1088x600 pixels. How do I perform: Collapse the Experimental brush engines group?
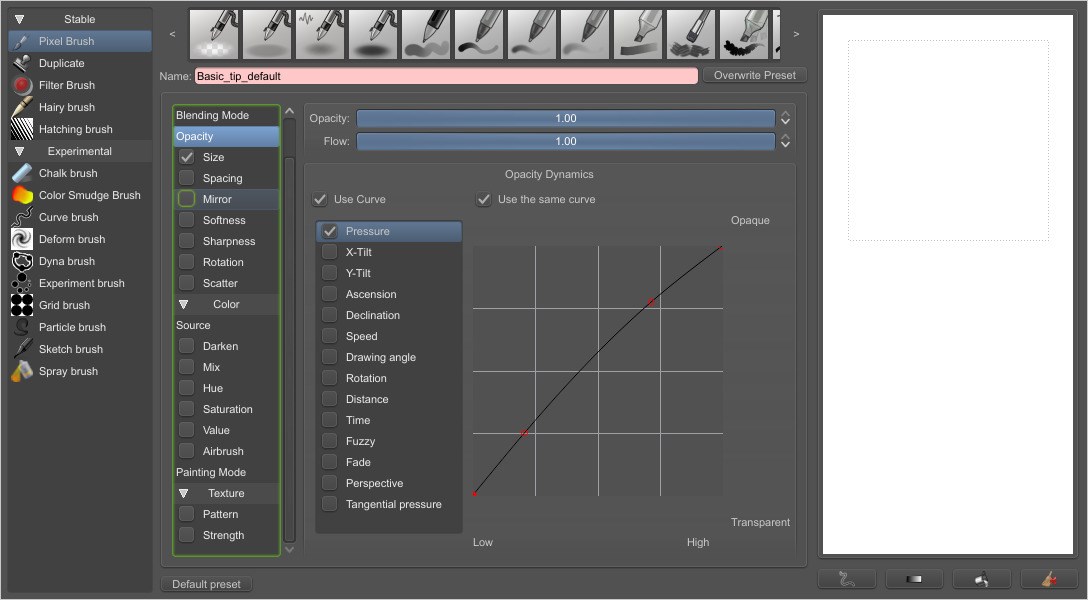tap(19, 151)
